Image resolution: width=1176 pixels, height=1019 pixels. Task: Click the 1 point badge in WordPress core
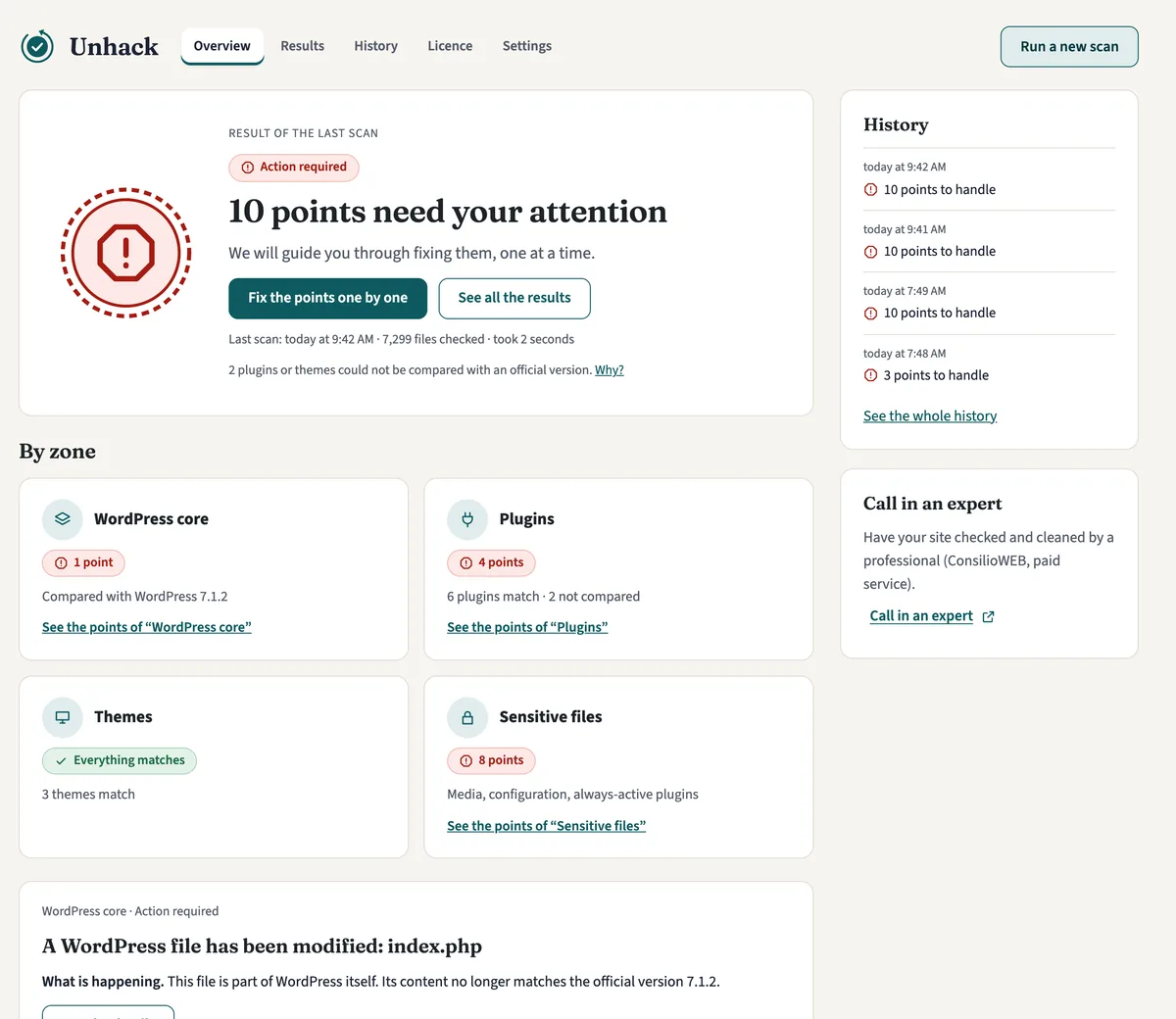83,562
